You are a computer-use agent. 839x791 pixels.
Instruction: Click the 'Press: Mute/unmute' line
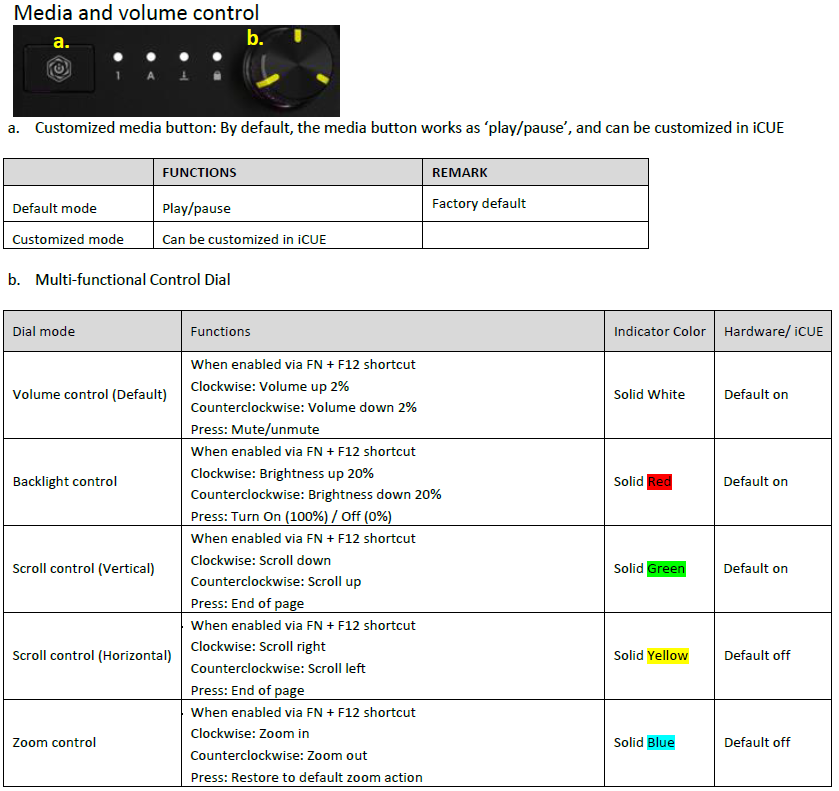(x=255, y=429)
